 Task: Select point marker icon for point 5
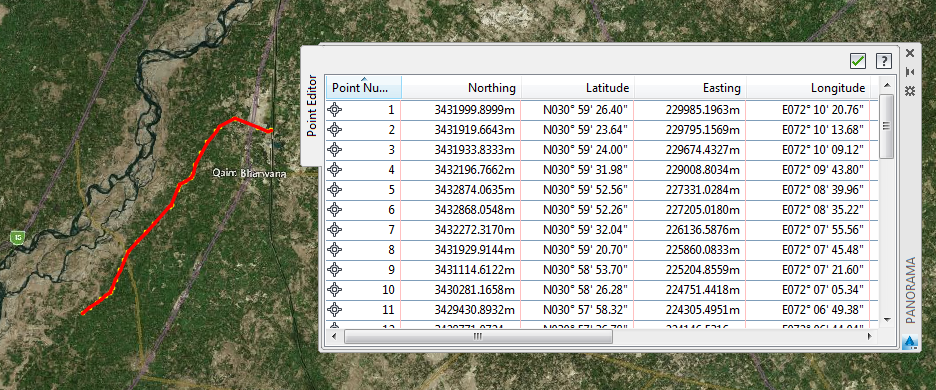pyautogui.click(x=335, y=190)
